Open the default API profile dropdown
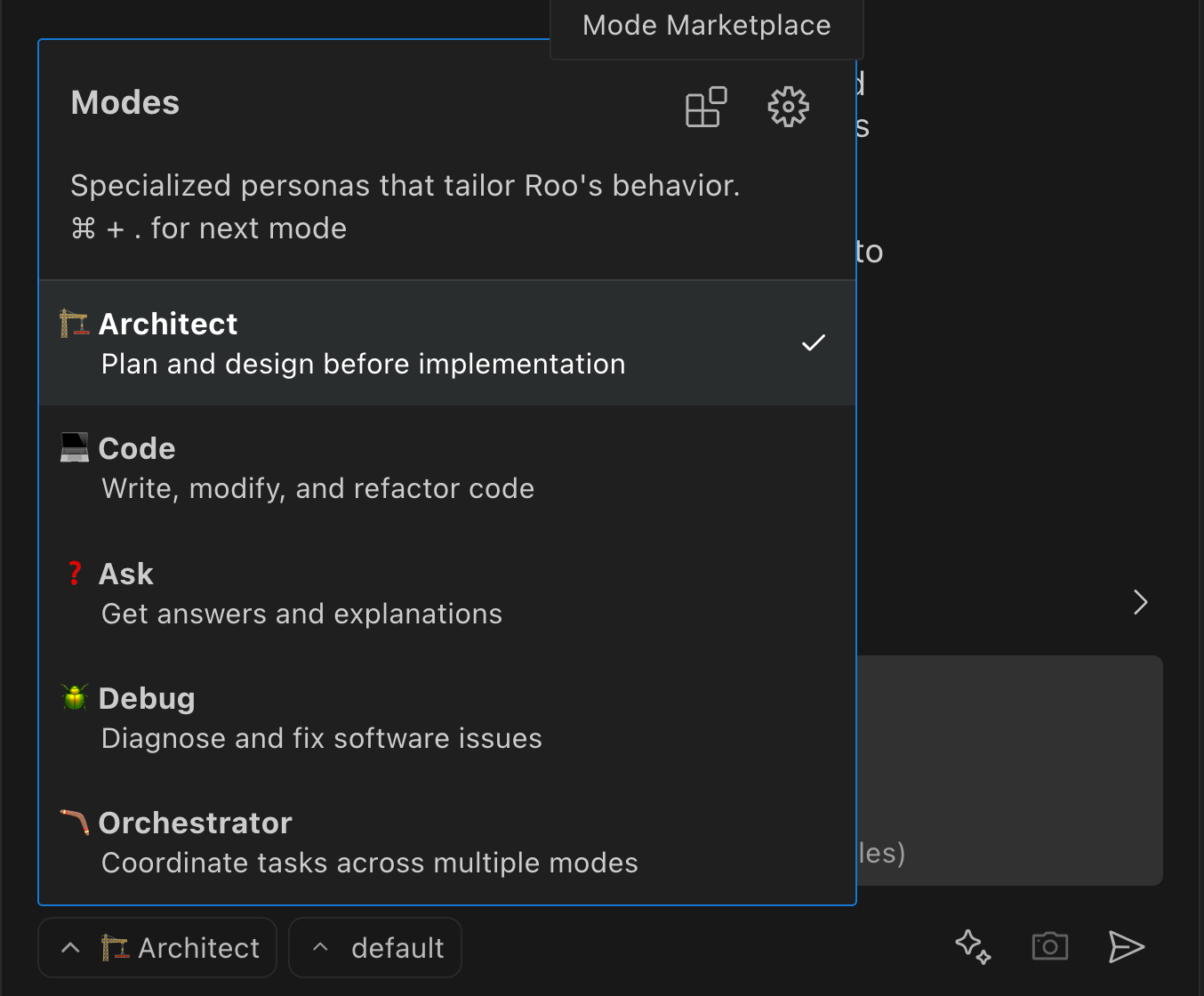This screenshot has height=996, width=1204. pos(375,948)
